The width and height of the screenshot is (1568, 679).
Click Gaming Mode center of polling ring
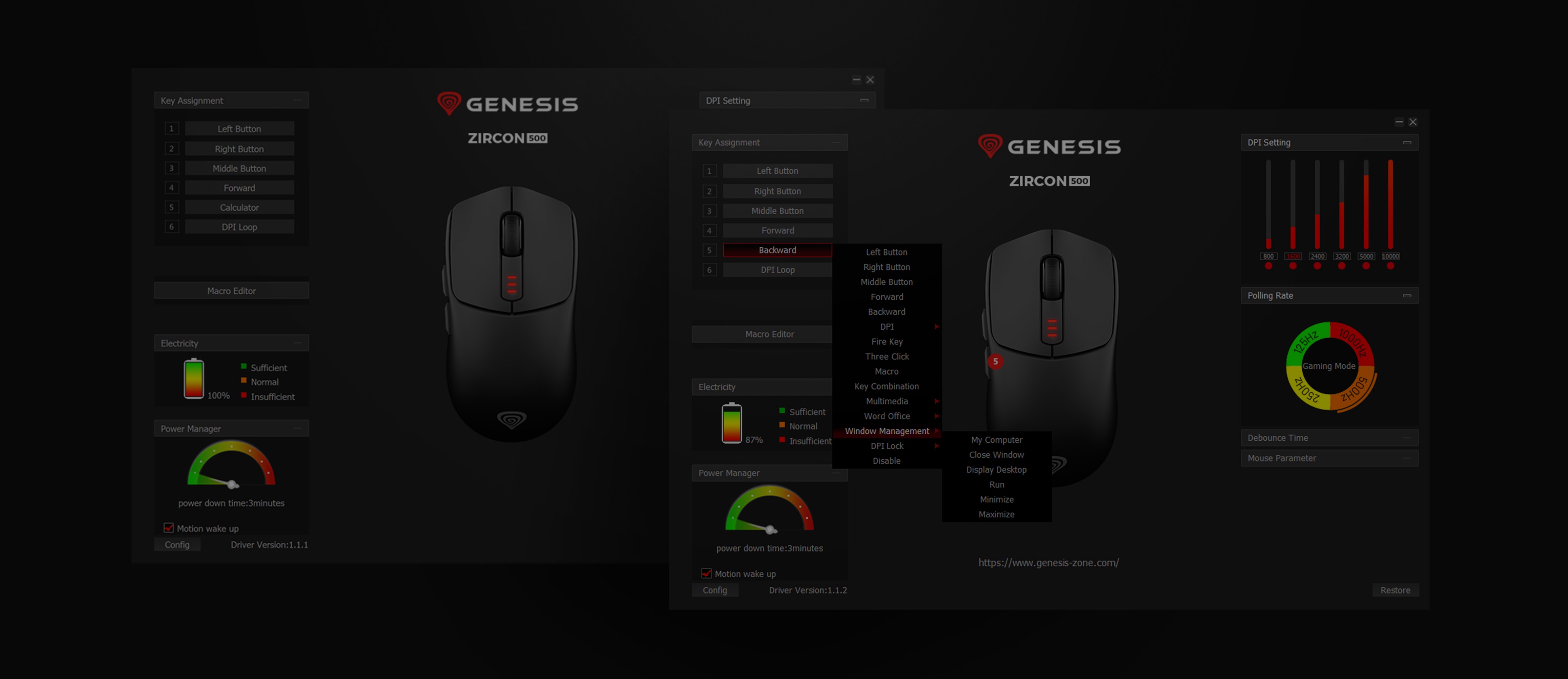click(x=1330, y=366)
